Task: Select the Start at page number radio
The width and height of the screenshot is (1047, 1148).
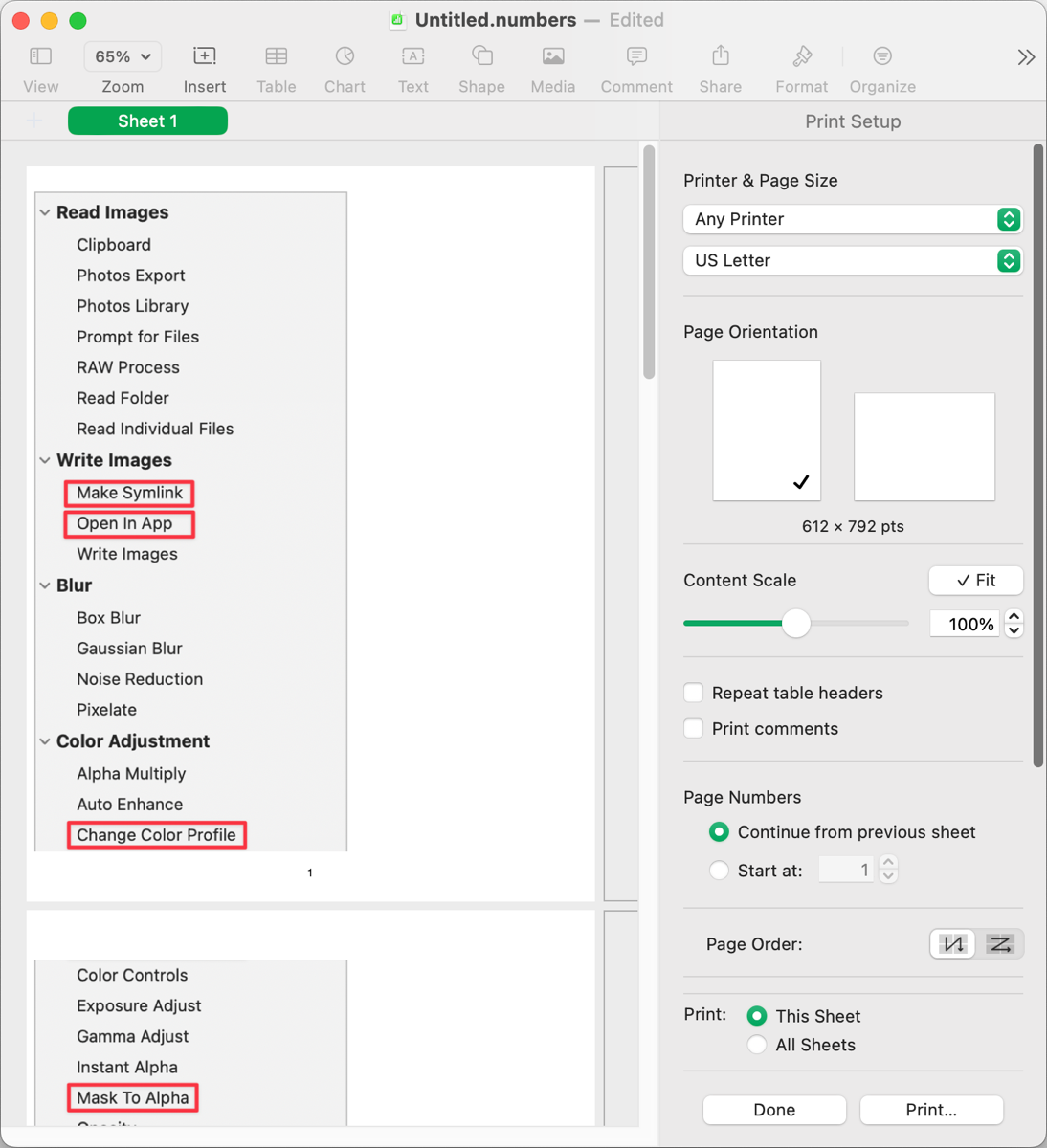Action: click(719, 871)
